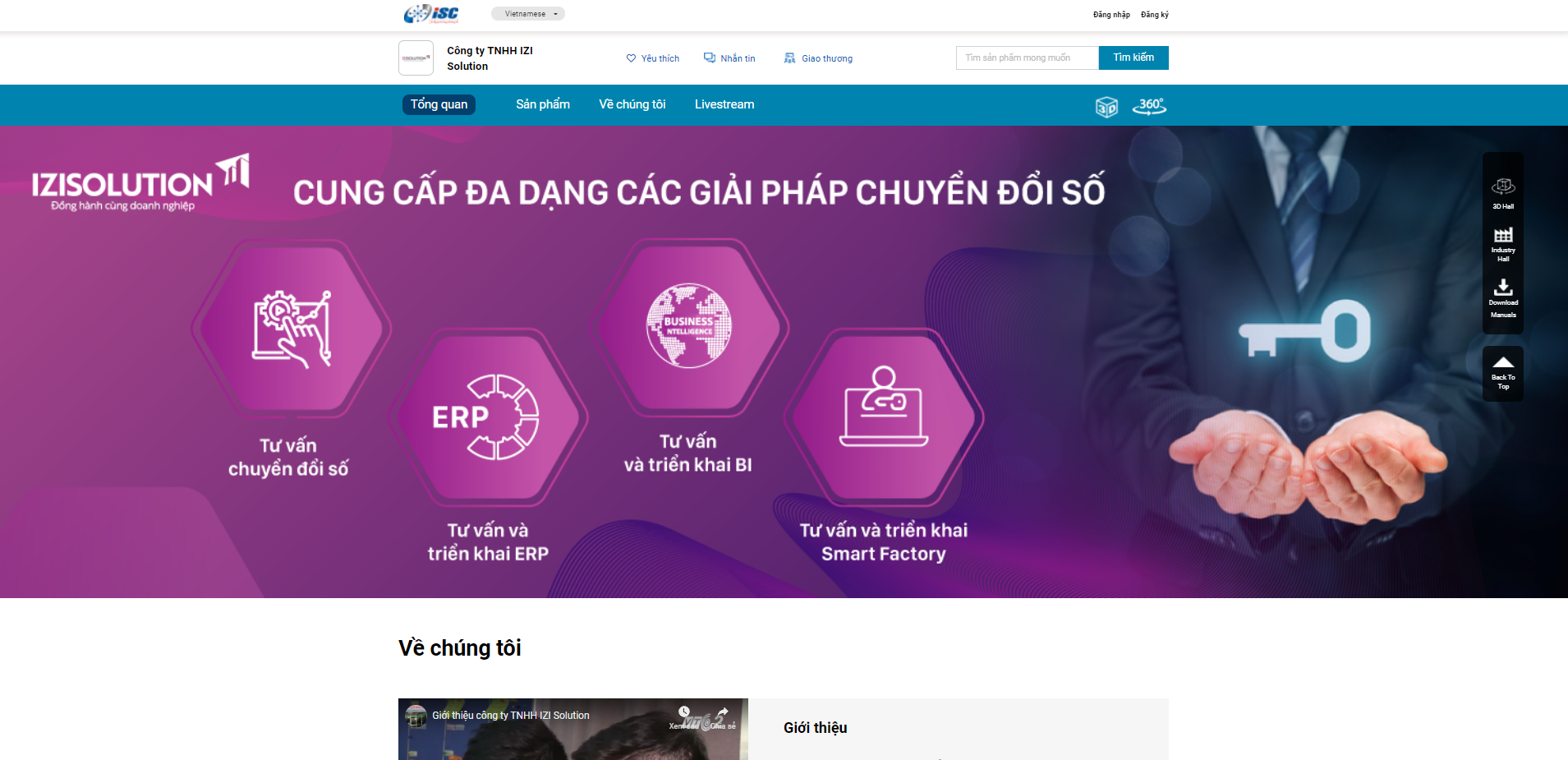Click the Yêu thích label

click(x=660, y=58)
